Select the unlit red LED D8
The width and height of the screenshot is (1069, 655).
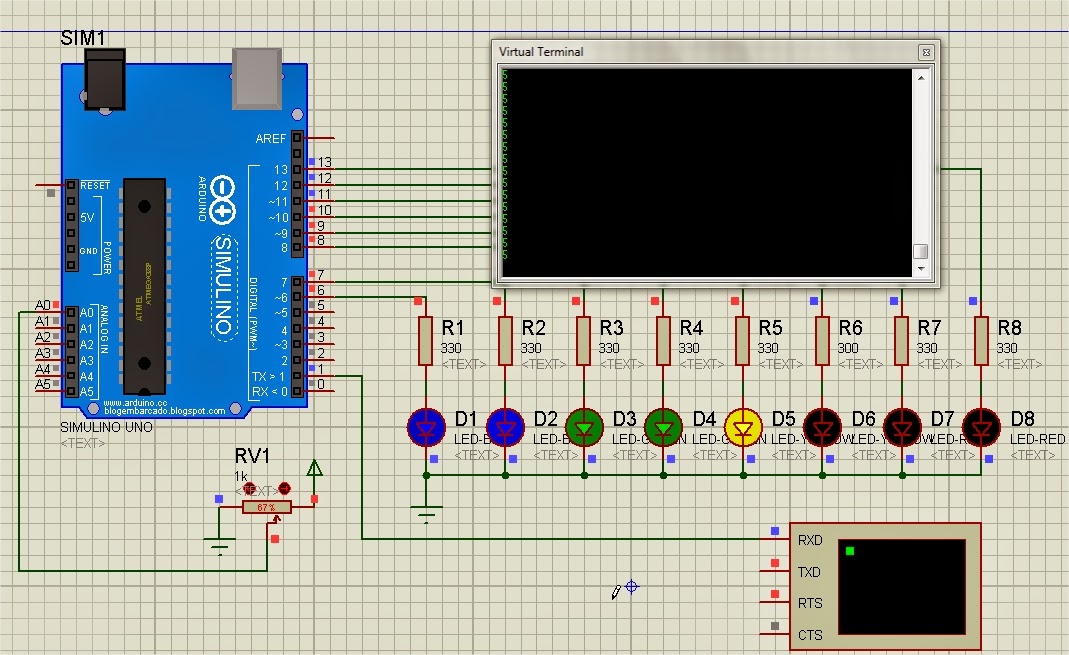pos(981,427)
